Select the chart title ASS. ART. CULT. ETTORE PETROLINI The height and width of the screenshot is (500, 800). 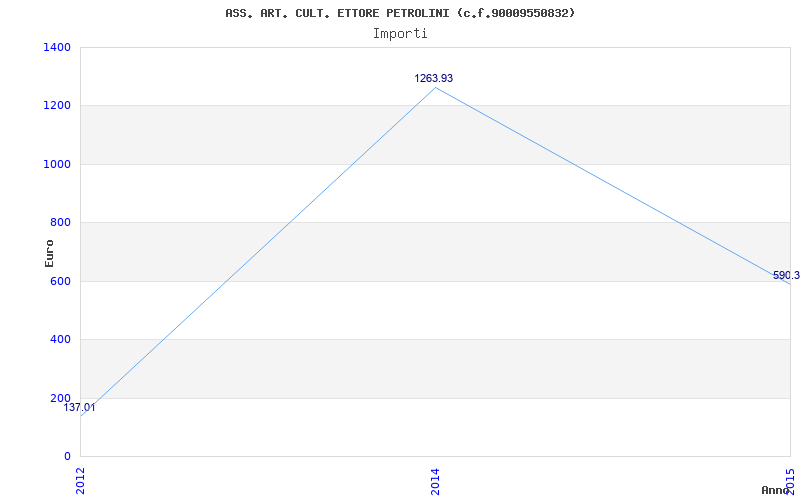click(400, 13)
